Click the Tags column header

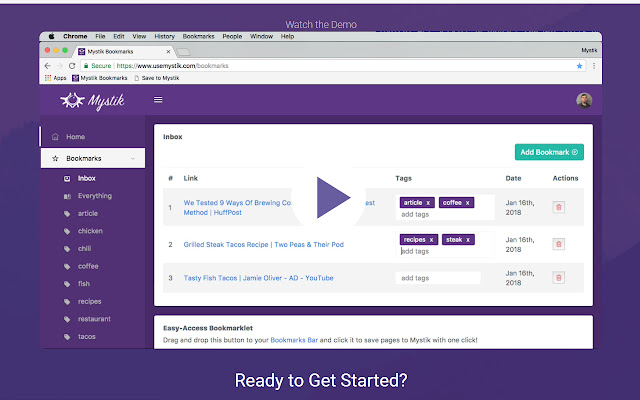coord(403,178)
